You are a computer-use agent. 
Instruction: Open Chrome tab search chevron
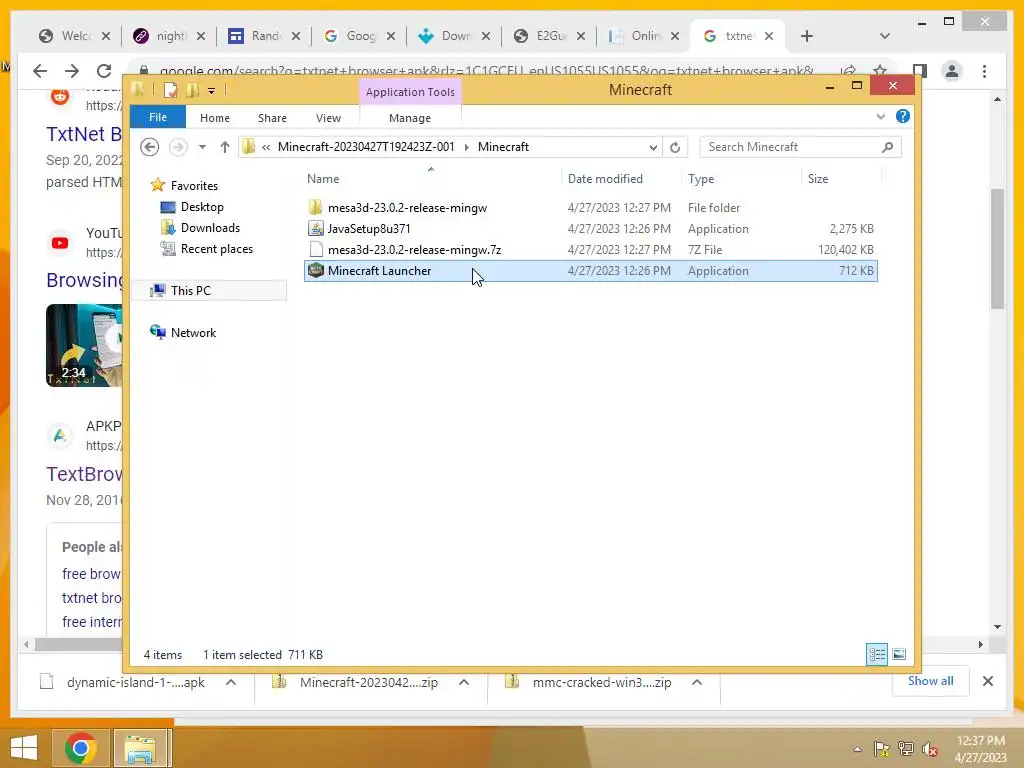click(885, 36)
